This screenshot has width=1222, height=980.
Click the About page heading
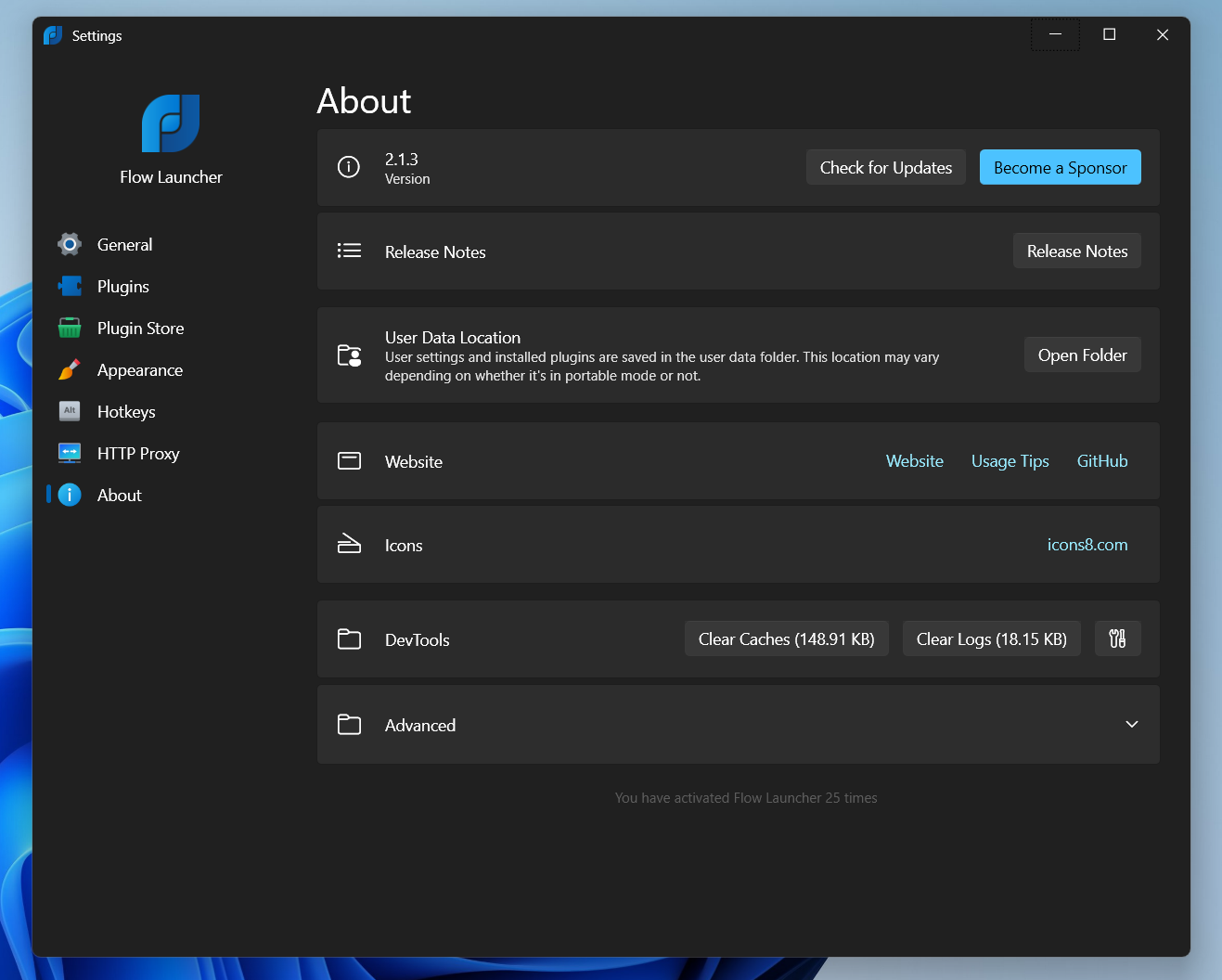coord(365,101)
